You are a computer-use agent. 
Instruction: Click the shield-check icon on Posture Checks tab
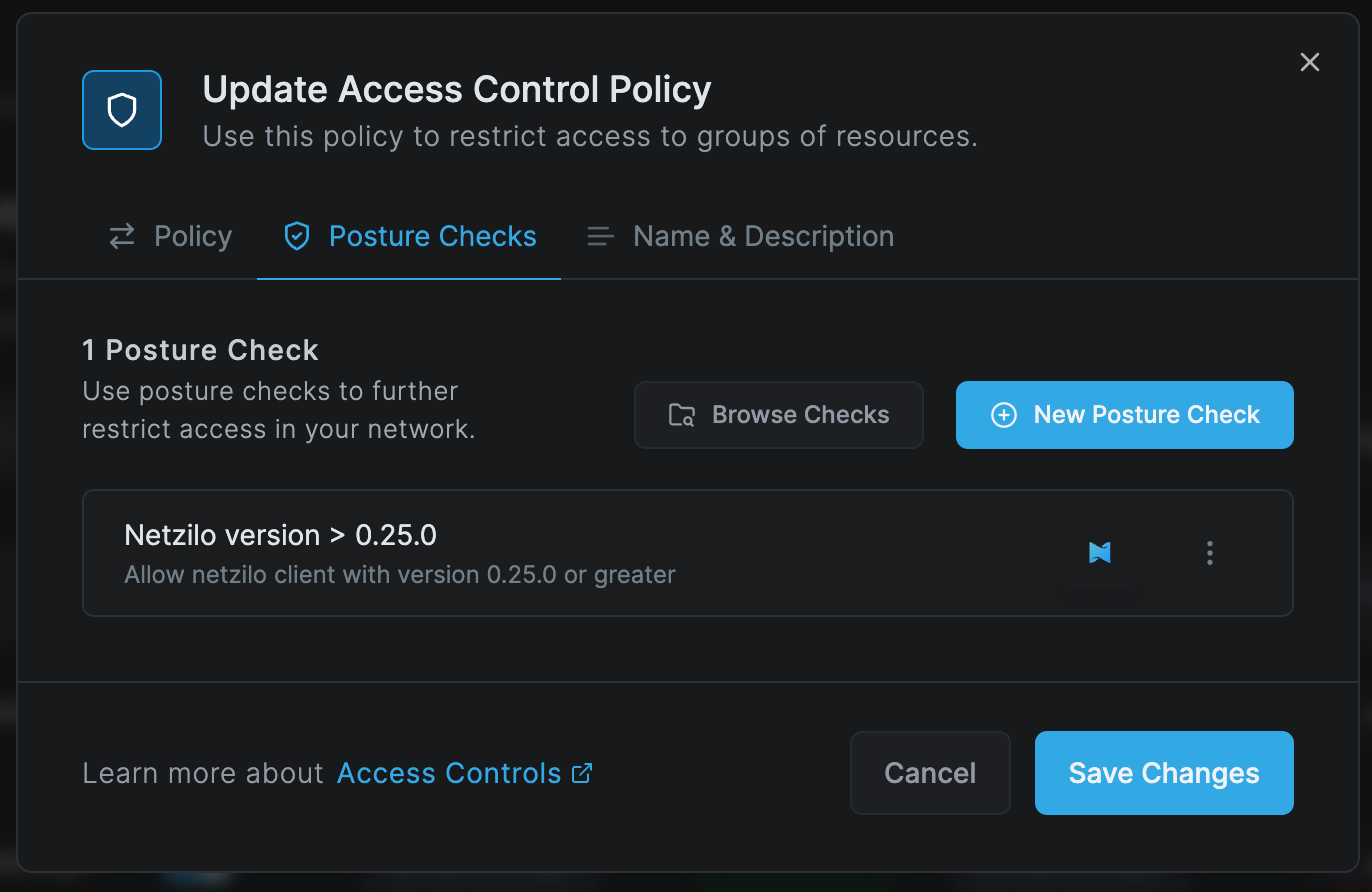297,237
